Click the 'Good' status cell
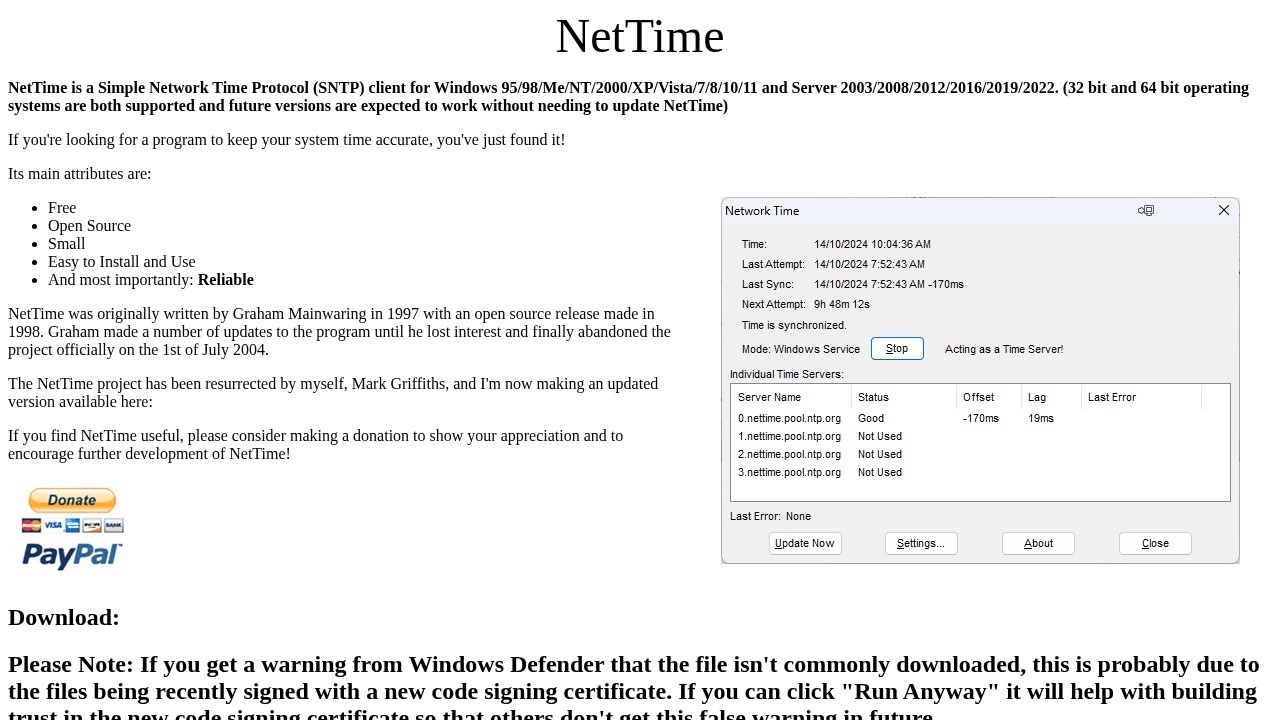This screenshot has height=720, width=1280. (871, 418)
